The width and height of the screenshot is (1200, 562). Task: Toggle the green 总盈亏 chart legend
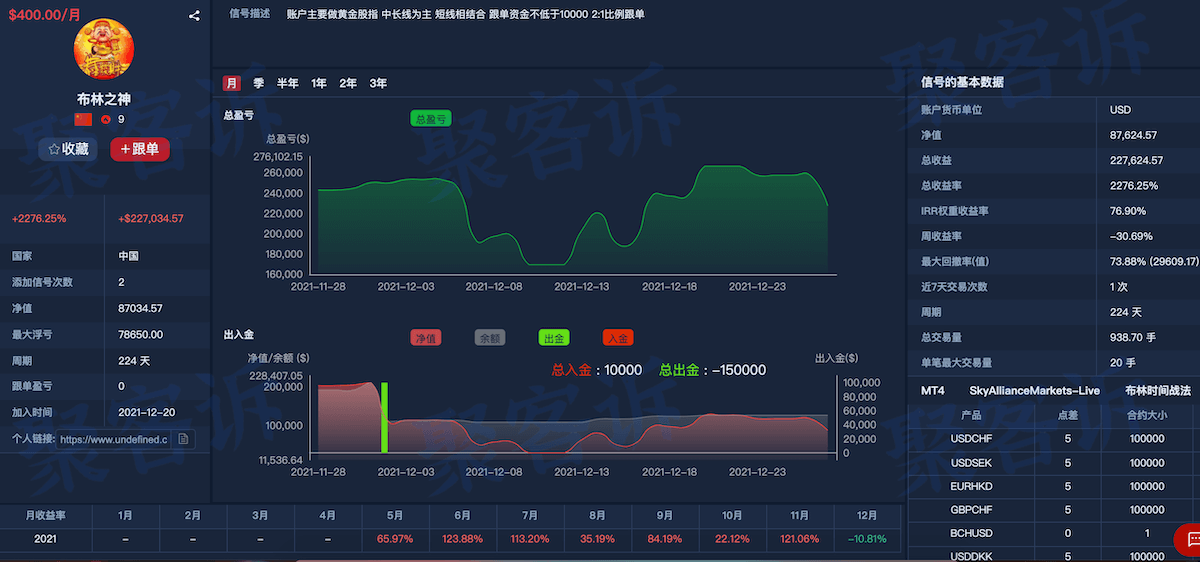click(x=430, y=118)
